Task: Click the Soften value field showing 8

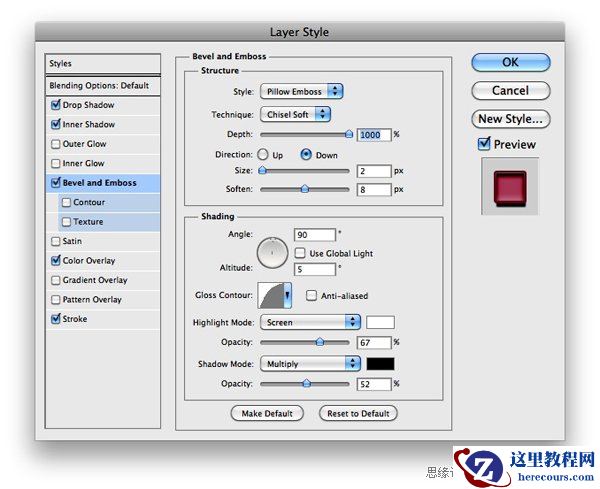Action: pyautogui.click(x=374, y=189)
